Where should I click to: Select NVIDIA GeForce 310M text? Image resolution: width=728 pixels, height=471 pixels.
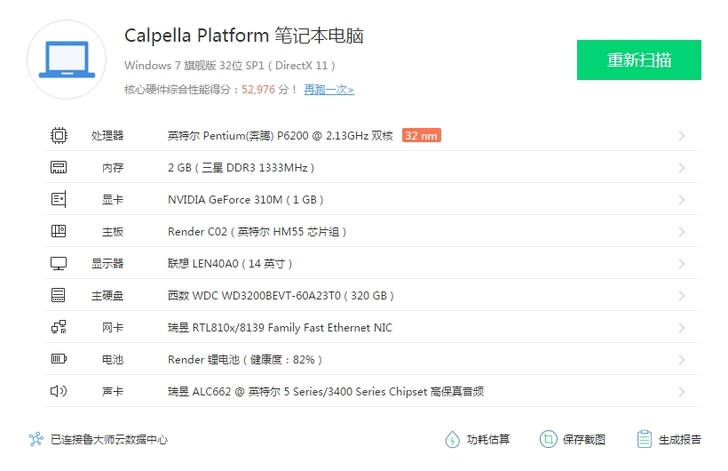click(246, 200)
